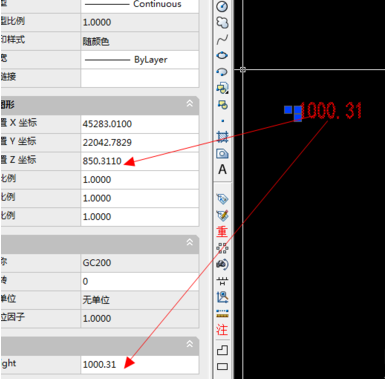Edit the Y coordinate value 22042.7829
Screen dimensions: 385x379
tap(140, 142)
